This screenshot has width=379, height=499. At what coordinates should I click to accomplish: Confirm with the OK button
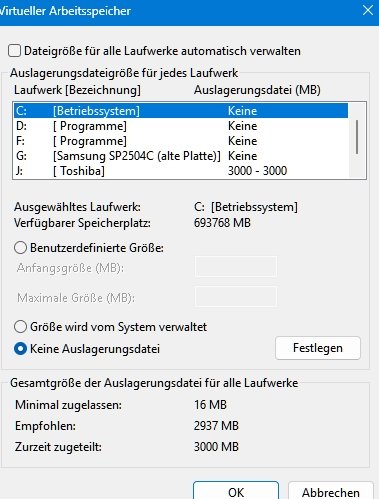[236, 491]
